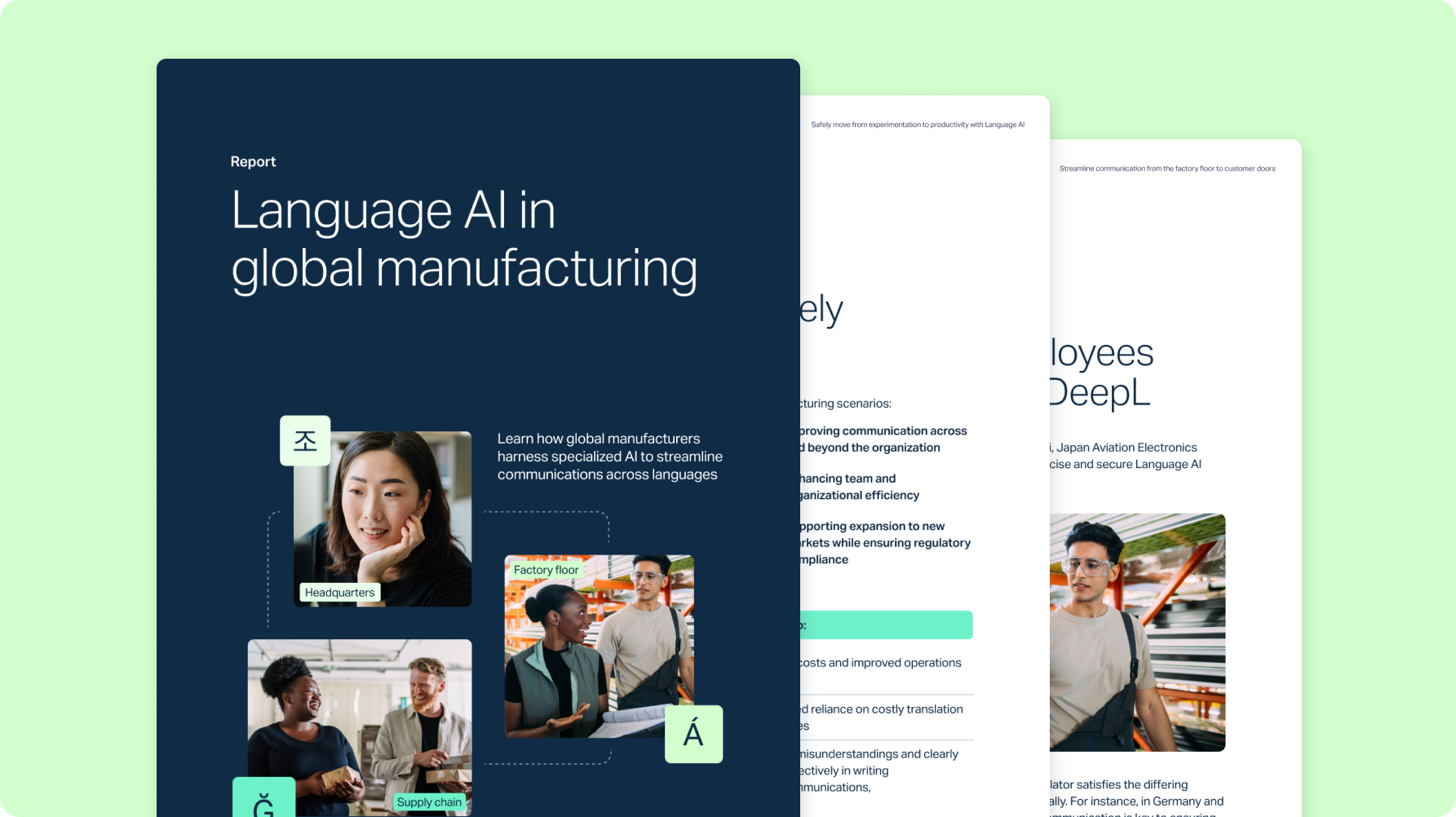Click the 'Learn how global manufacturers' description text
1456x817 pixels.
tap(609, 457)
